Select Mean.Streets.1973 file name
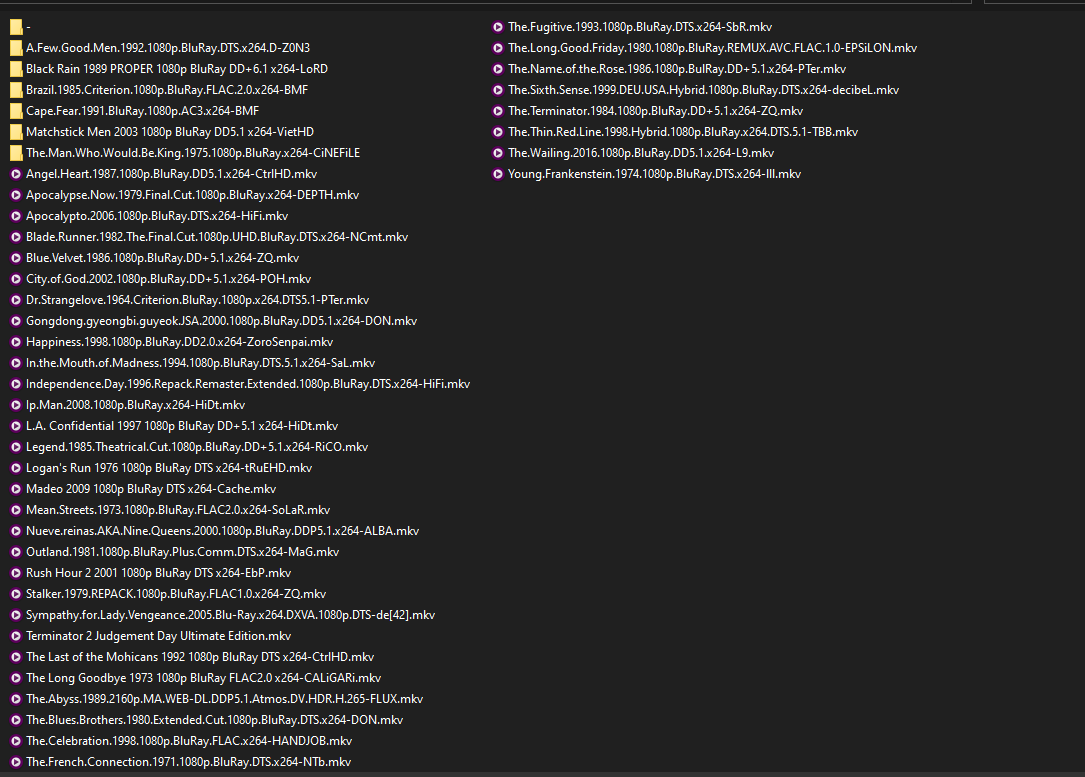 tap(178, 510)
